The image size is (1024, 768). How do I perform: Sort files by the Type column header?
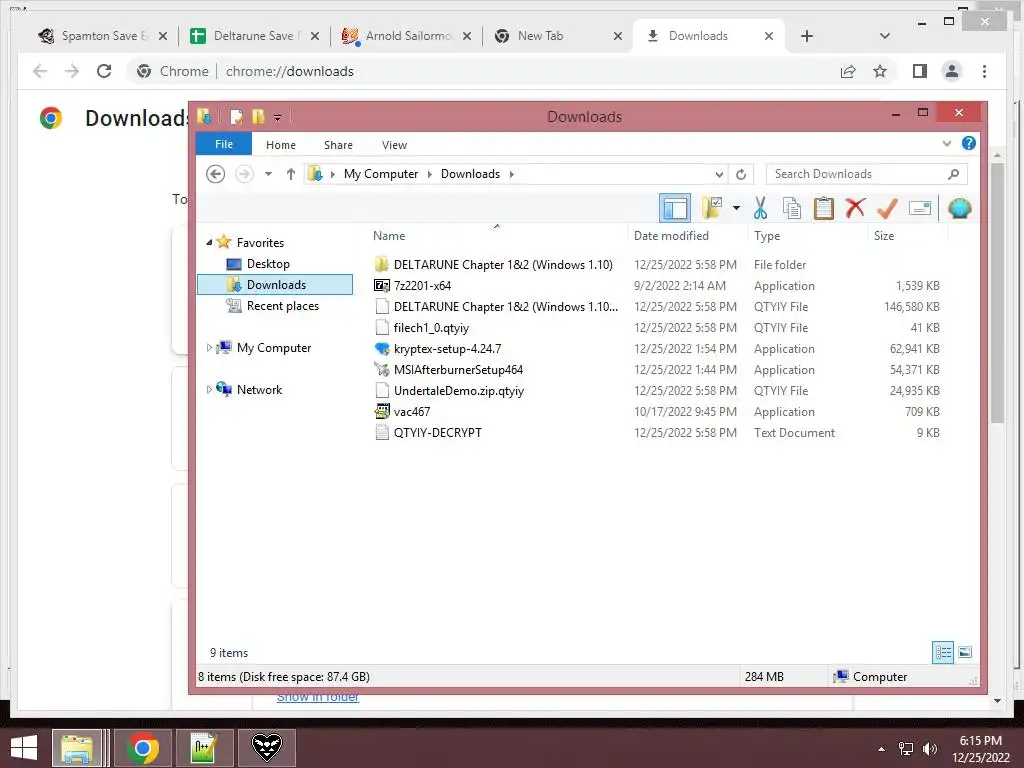767,236
